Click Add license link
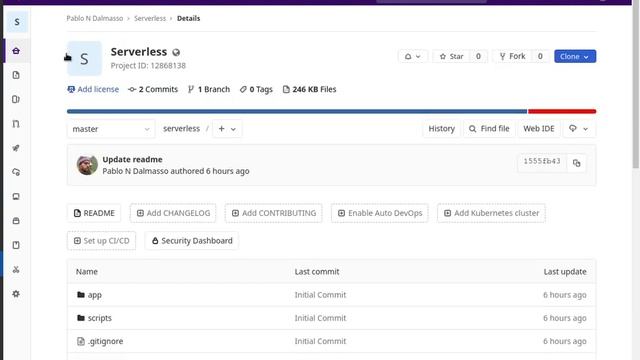 (x=93, y=89)
